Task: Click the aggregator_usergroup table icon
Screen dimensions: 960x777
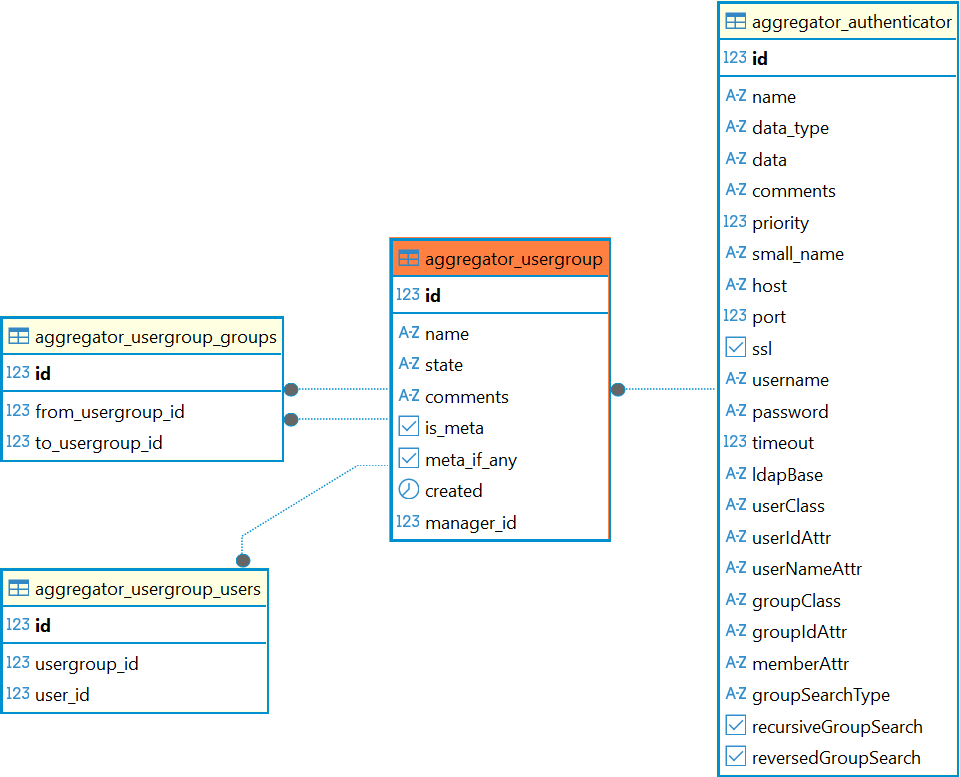Action: pos(408,259)
